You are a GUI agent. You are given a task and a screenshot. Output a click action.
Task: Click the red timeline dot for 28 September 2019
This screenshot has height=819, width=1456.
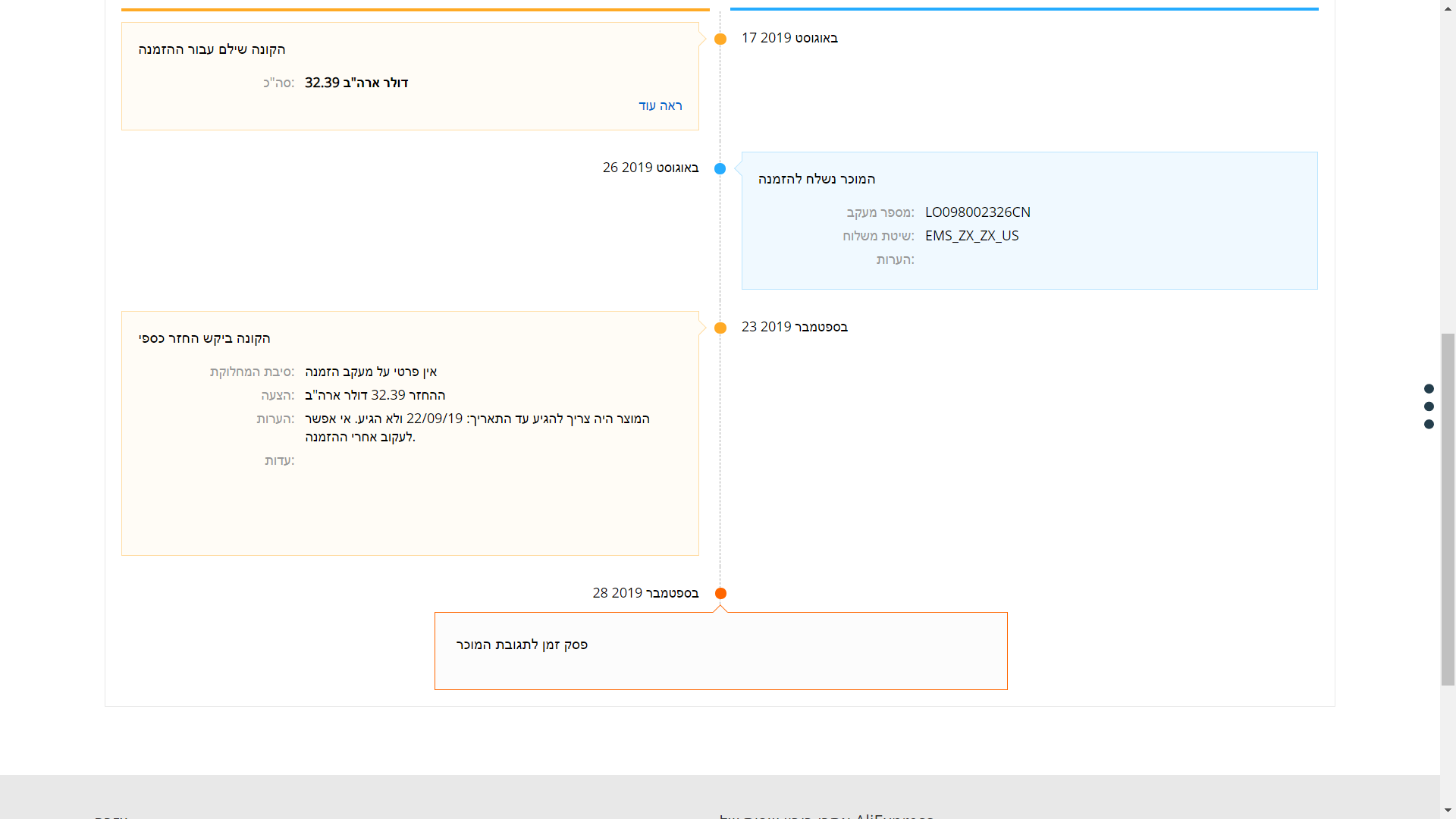coord(720,594)
